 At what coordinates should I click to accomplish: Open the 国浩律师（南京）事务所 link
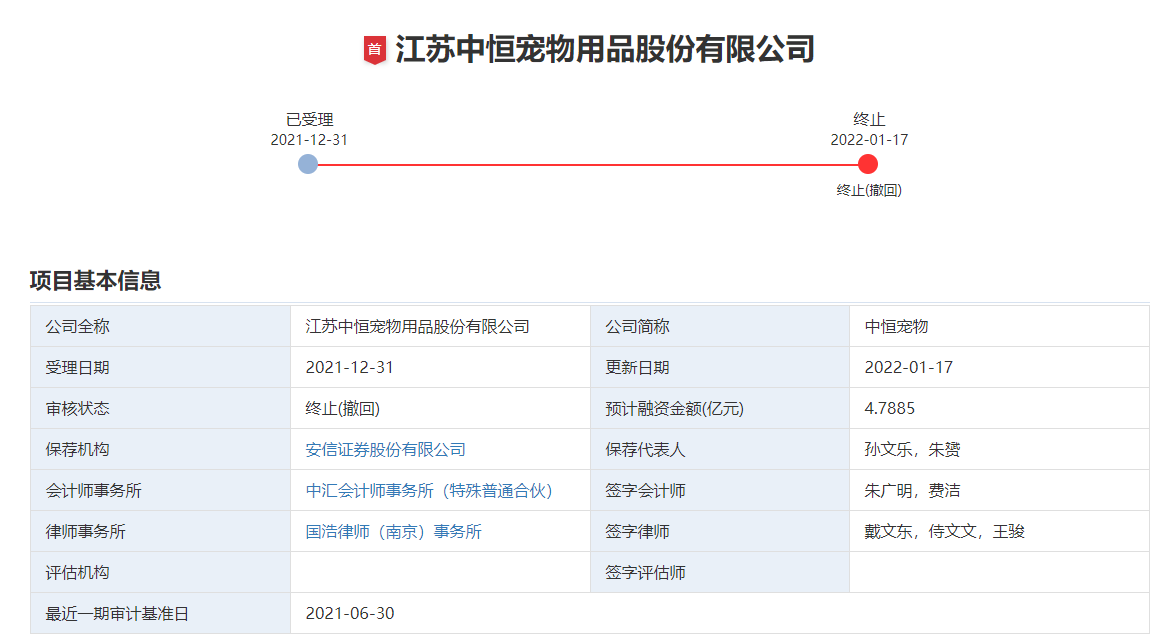pos(393,532)
